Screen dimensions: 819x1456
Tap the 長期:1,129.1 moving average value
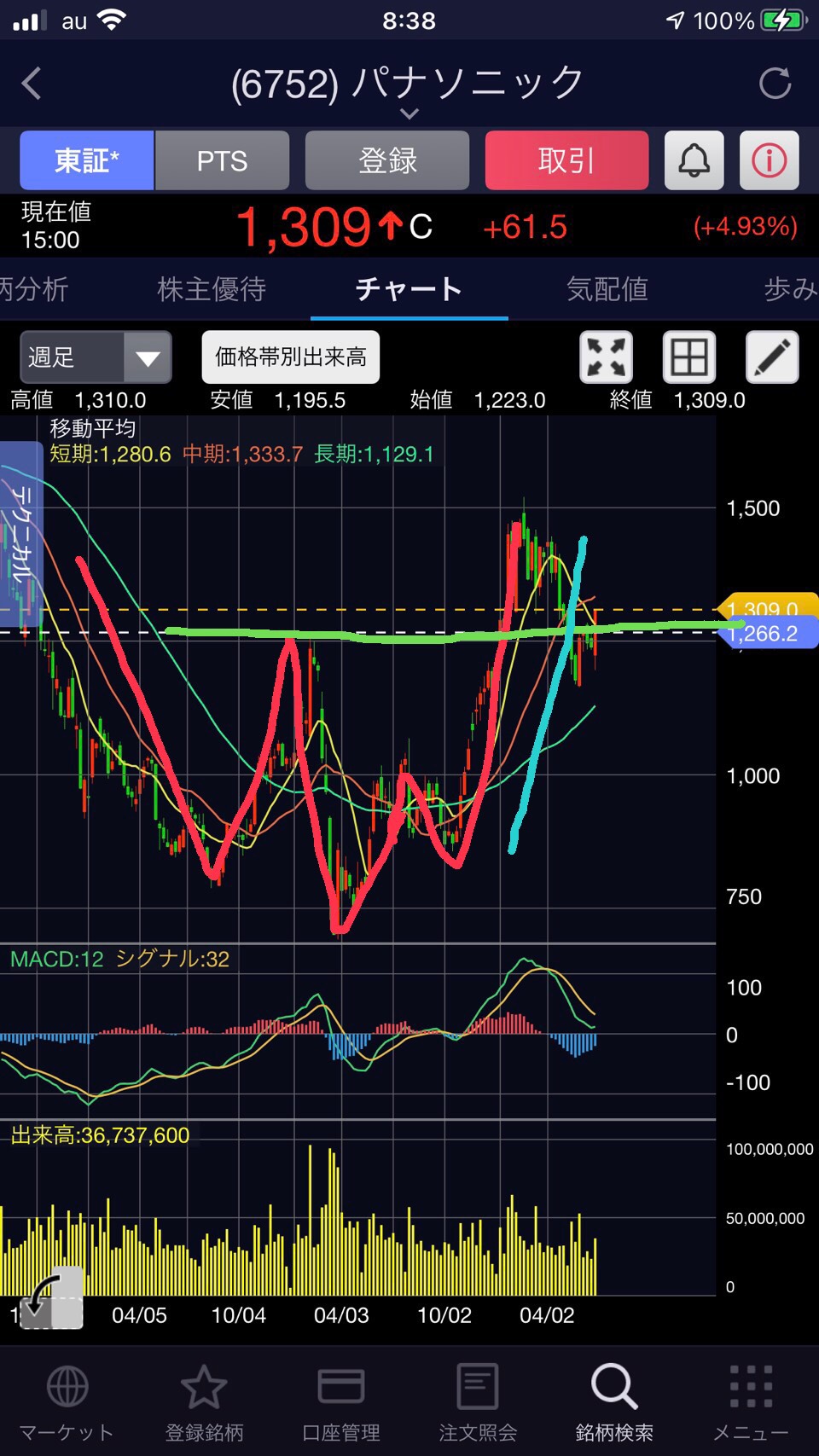pos(374,454)
